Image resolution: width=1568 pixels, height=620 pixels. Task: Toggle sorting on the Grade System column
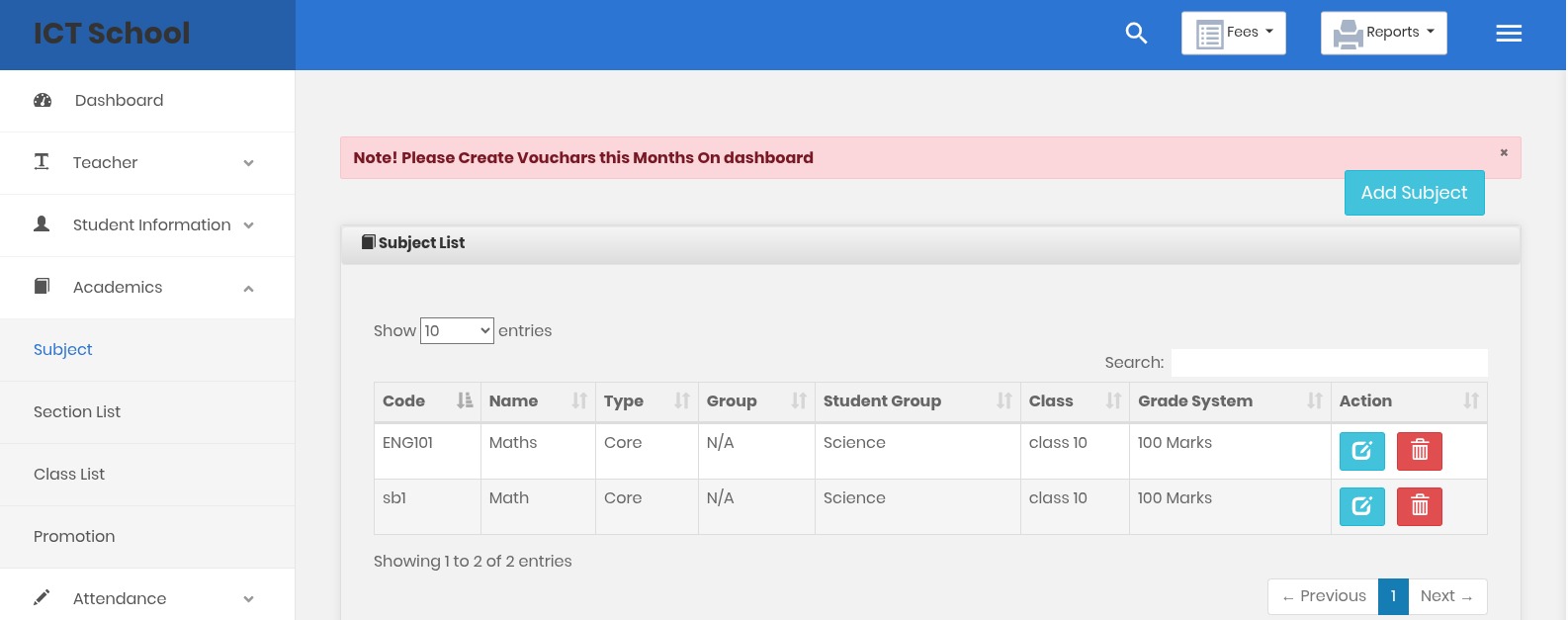[1314, 400]
